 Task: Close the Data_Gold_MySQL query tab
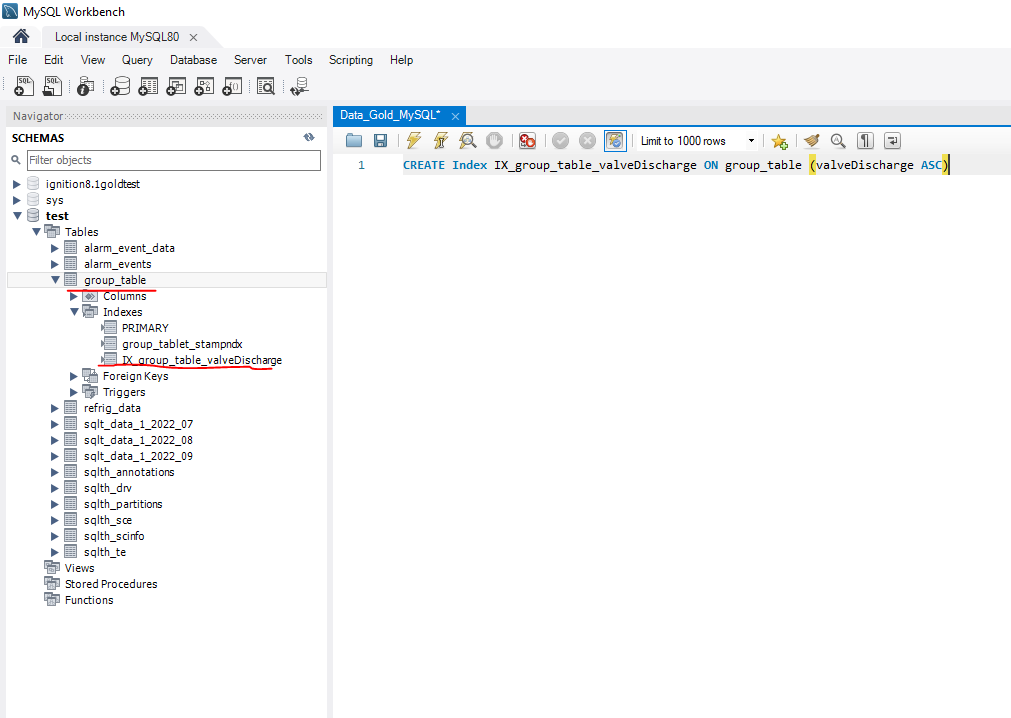pos(455,116)
